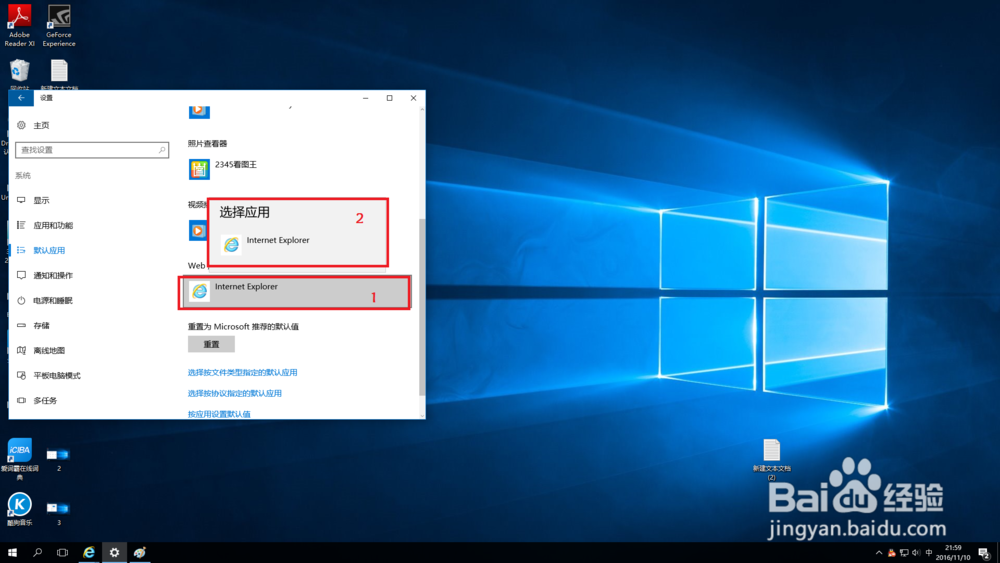Viewport: 1000px width, 563px height.
Task: Open the clock showing 21:59
Action: 953,552
